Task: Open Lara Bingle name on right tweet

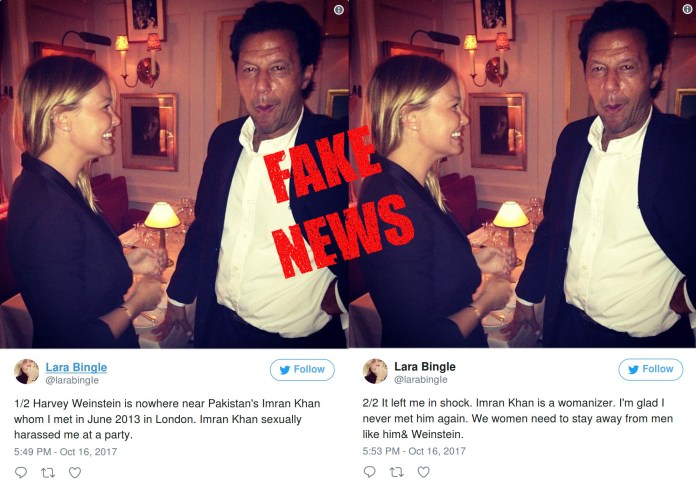Action: tap(425, 367)
